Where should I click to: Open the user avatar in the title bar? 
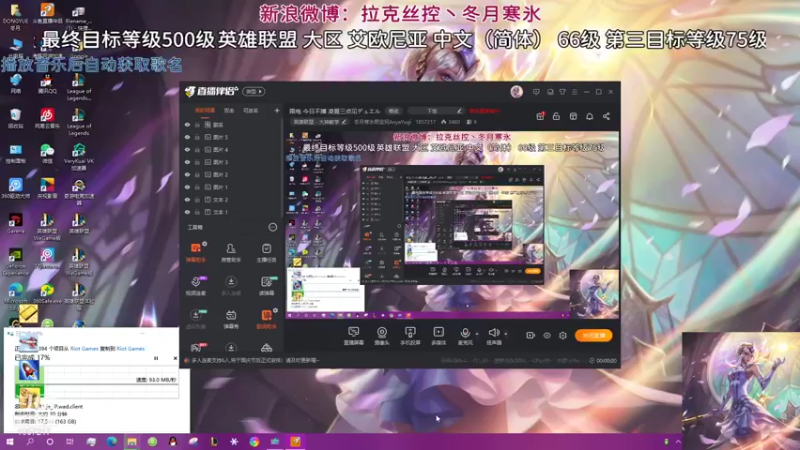pos(516,92)
